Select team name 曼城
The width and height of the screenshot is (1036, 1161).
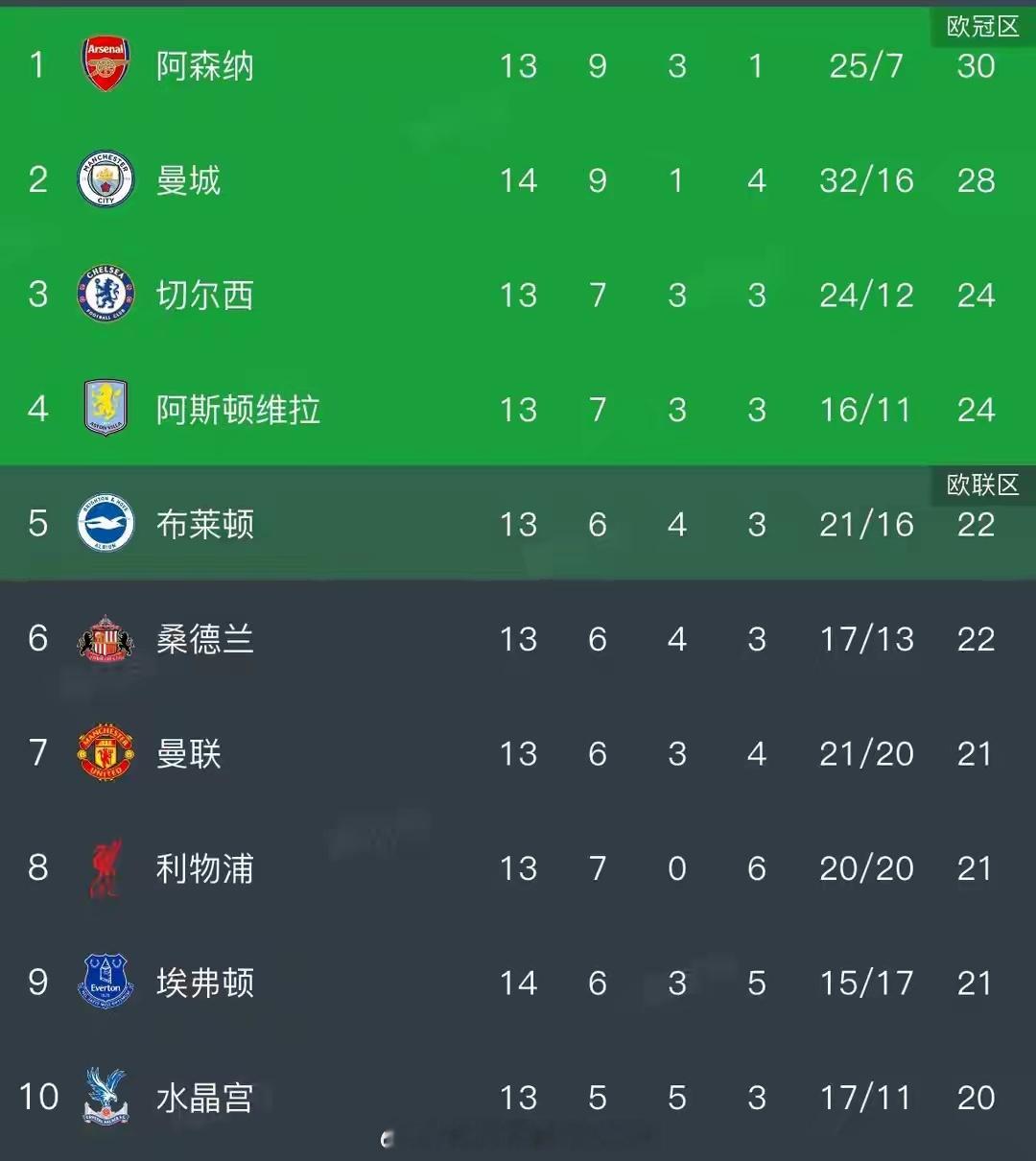click(189, 180)
